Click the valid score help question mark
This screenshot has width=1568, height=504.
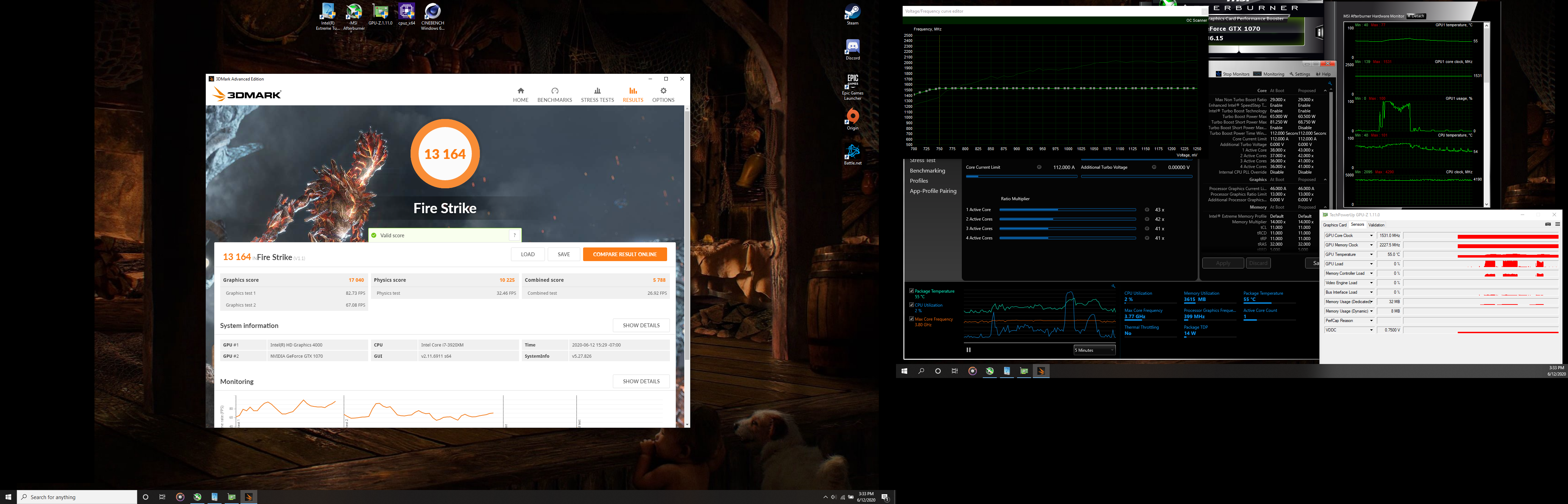pos(514,235)
